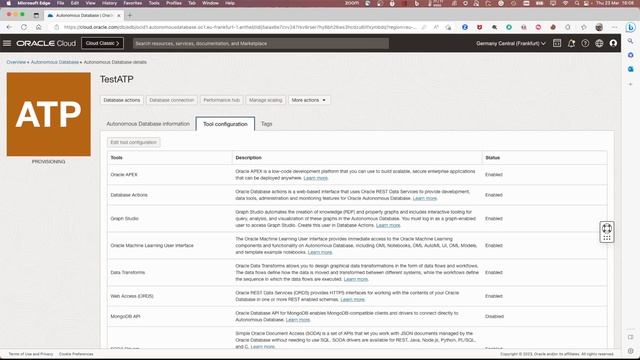The image size is (640, 360).
Task: Open Edge settings and more ellipsis
Action: click(x=615, y=27)
